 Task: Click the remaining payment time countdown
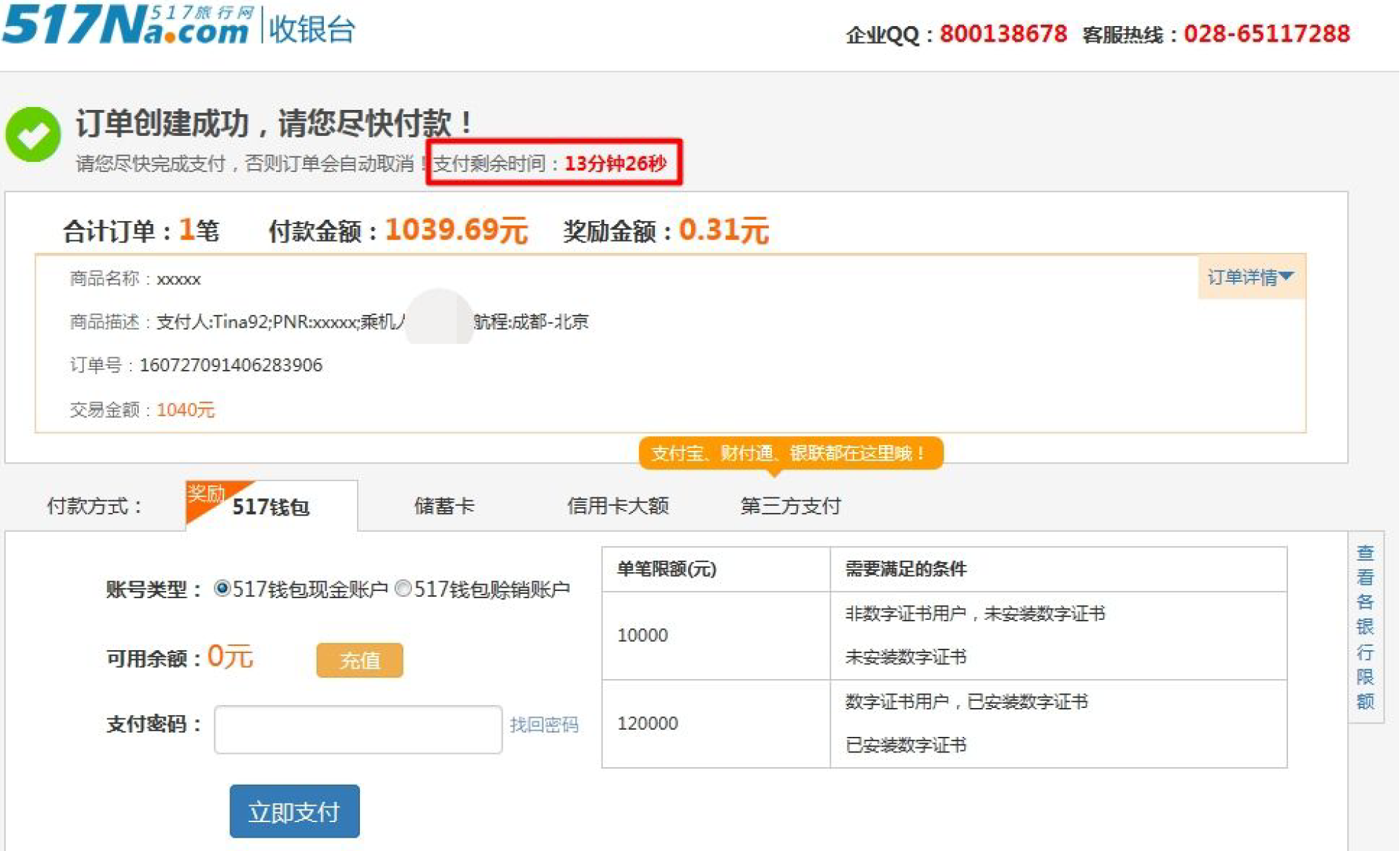tap(615, 163)
